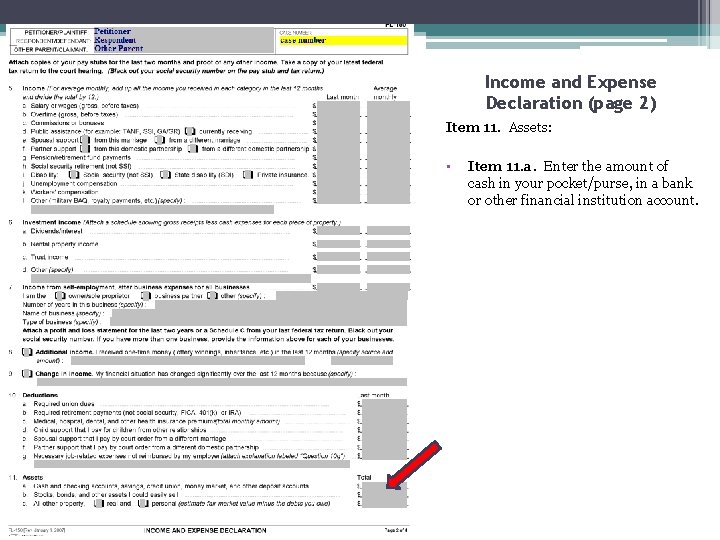Click the Trust income average monthly field
This screenshot has width=720, height=540.
[388, 257]
